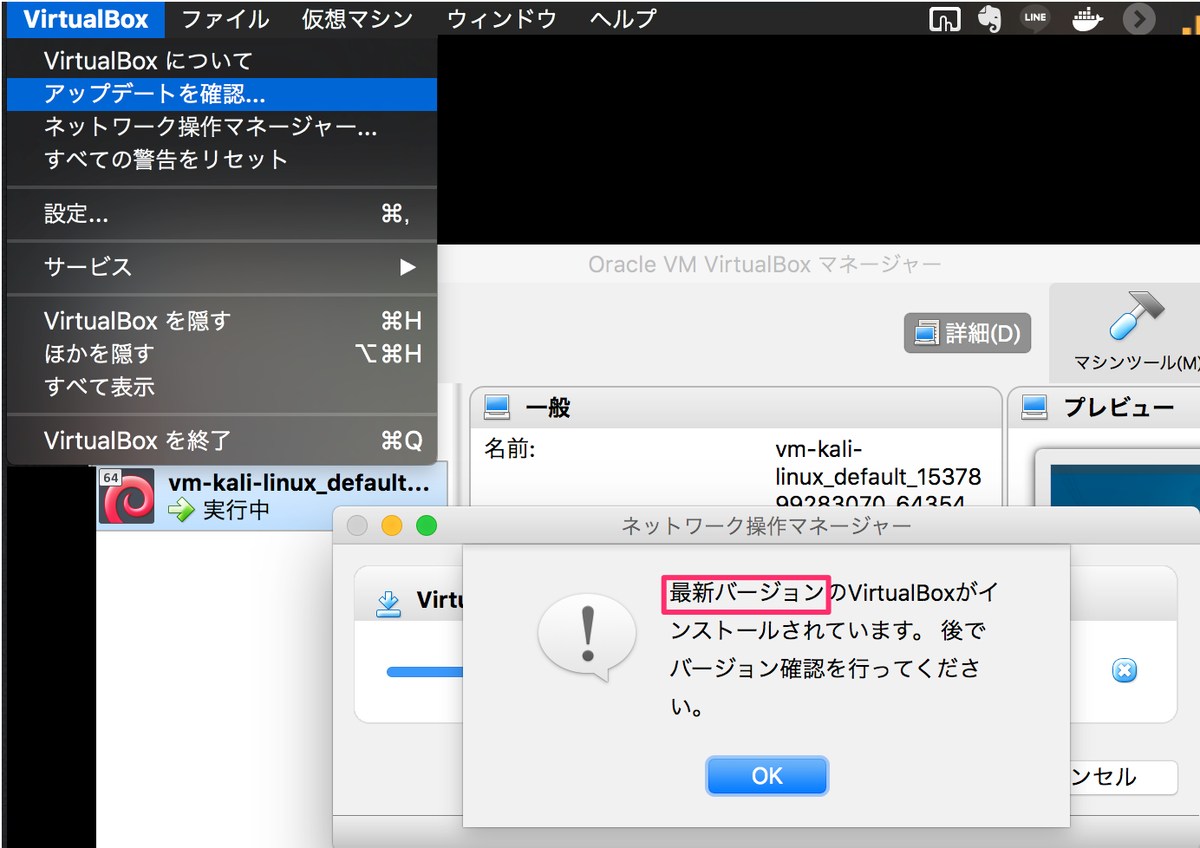
Task: Click the green running-state arrow icon
Action: point(181,511)
